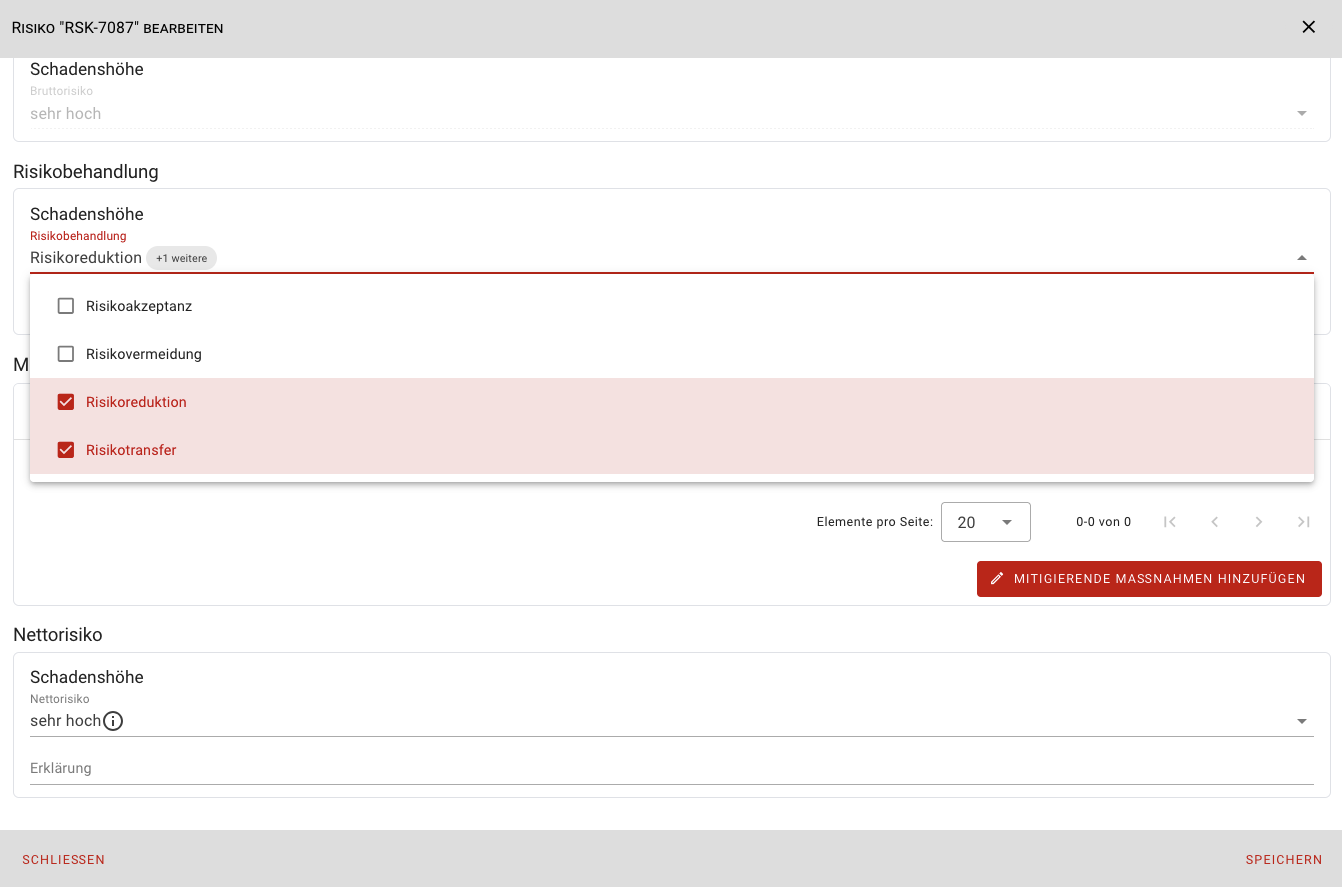Click the Schliessen button
This screenshot has width=1342, height=887.
pyautogui.click(x=63, y=860)
